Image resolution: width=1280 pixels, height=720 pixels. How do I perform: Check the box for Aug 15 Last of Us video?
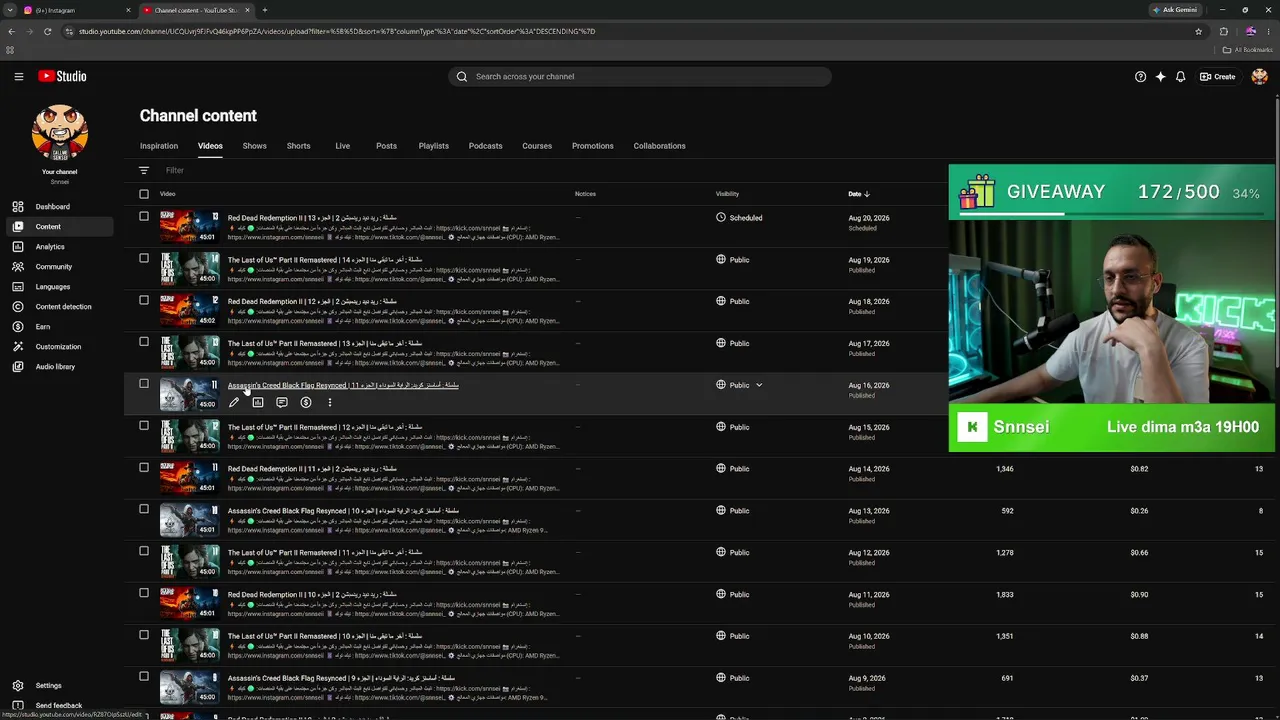(x=144, y=426)
